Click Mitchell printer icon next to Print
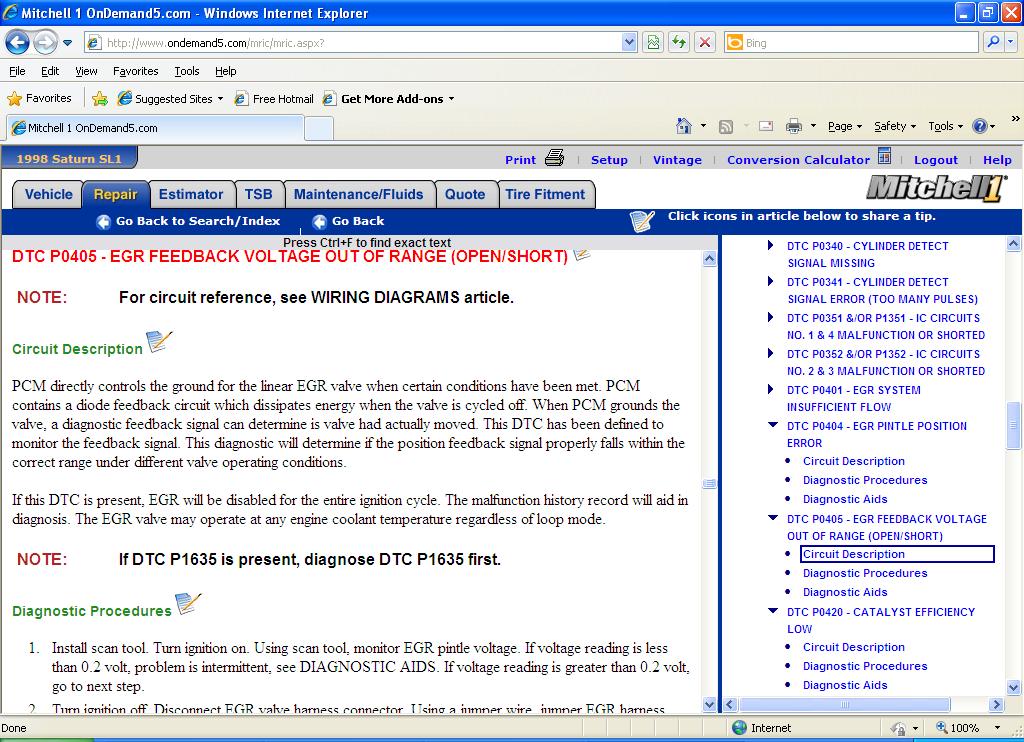Screen dimensions: 1024x742 coord(554,158)
